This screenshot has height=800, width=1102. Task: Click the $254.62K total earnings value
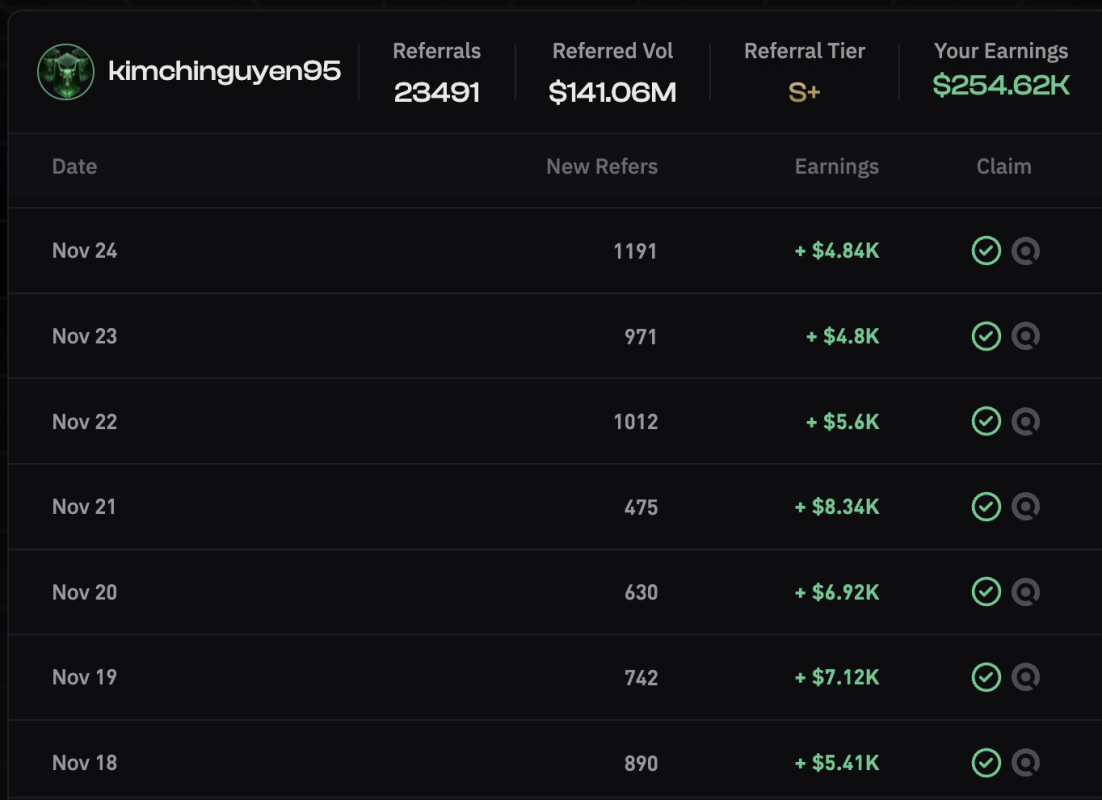coord(1001,86)
